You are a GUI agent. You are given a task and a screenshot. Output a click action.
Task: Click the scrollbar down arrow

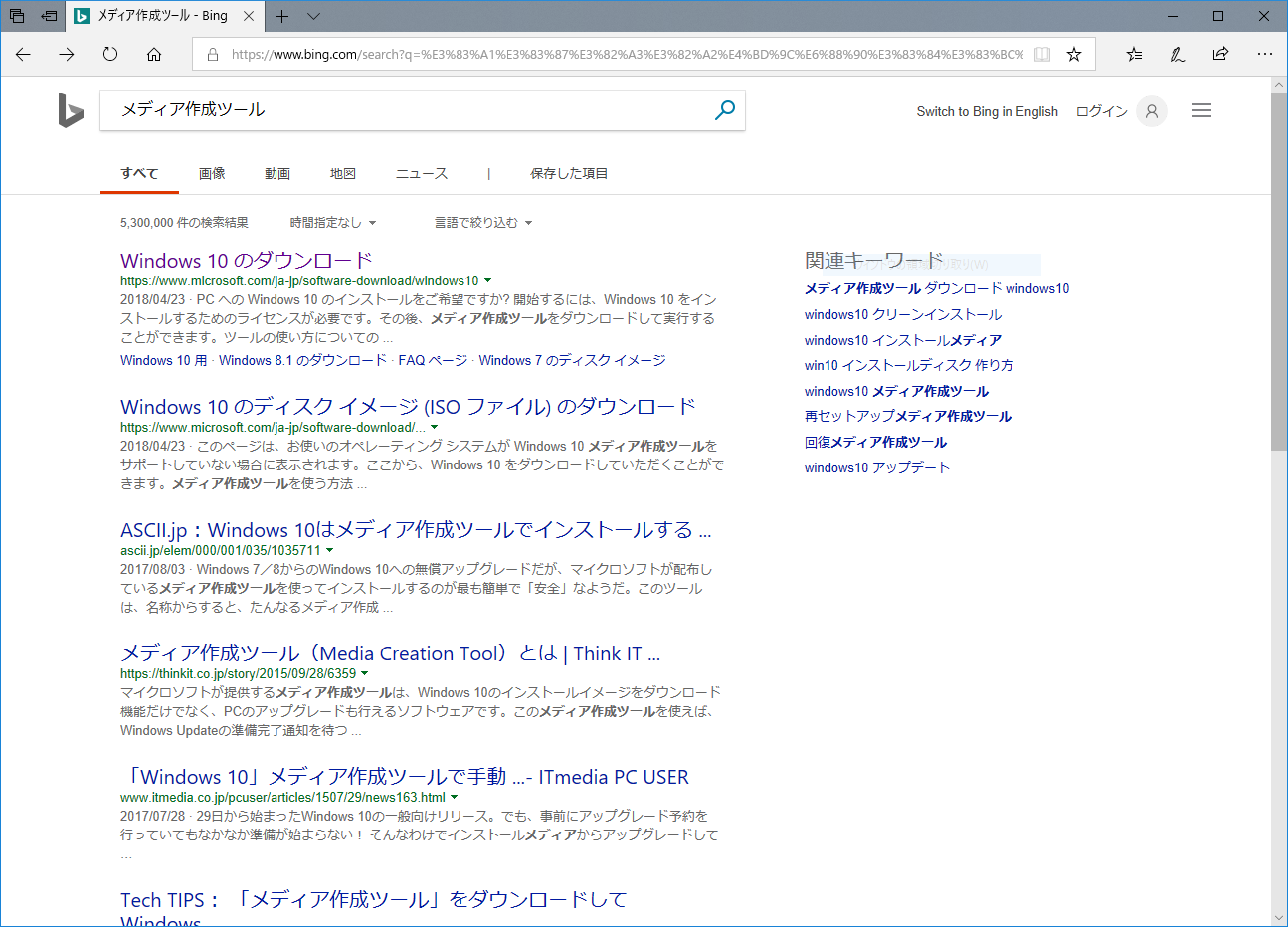tap(1279, 918)
